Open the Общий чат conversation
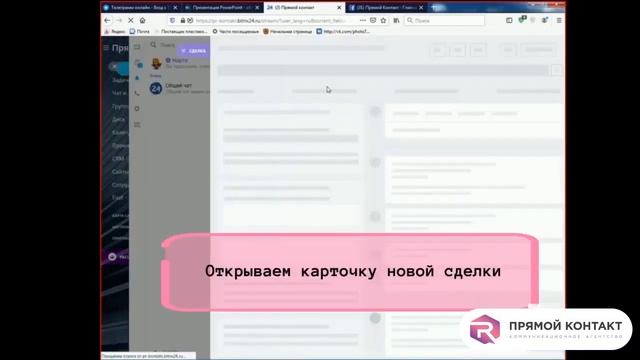640x360 pixels. click(x=180, y=88)
